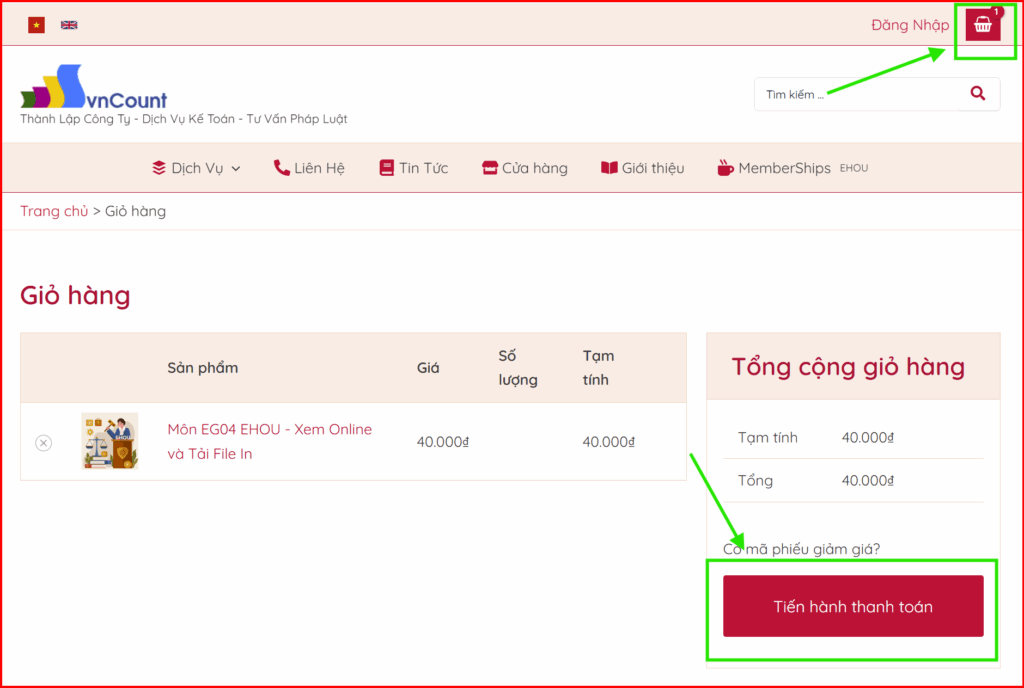
Task: Open the Tin Tức menu item
Action: pyautogui.click(x=414, y=168)
